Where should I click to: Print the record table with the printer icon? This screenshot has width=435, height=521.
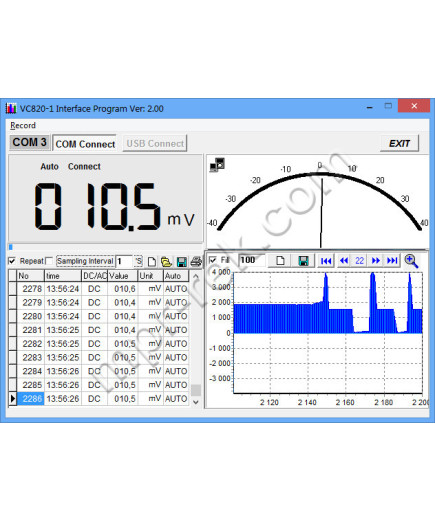click(196, 262)
